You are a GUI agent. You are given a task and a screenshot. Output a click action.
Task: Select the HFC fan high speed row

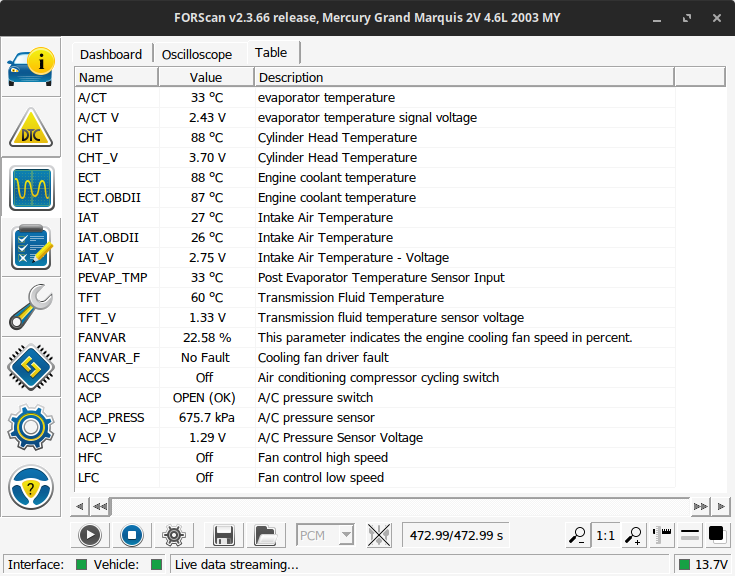point(375,457)
